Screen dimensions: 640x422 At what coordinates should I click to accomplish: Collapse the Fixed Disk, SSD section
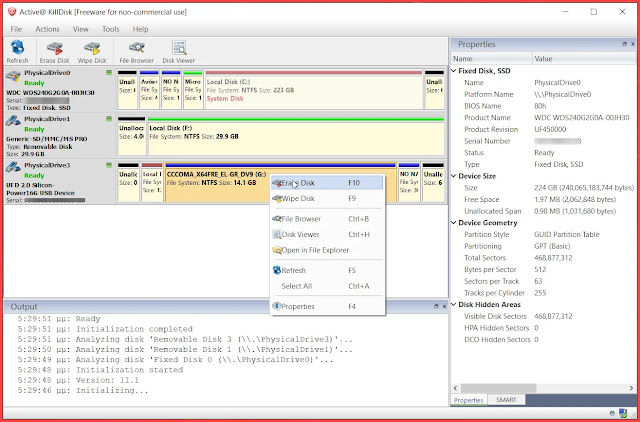[453, 71]
